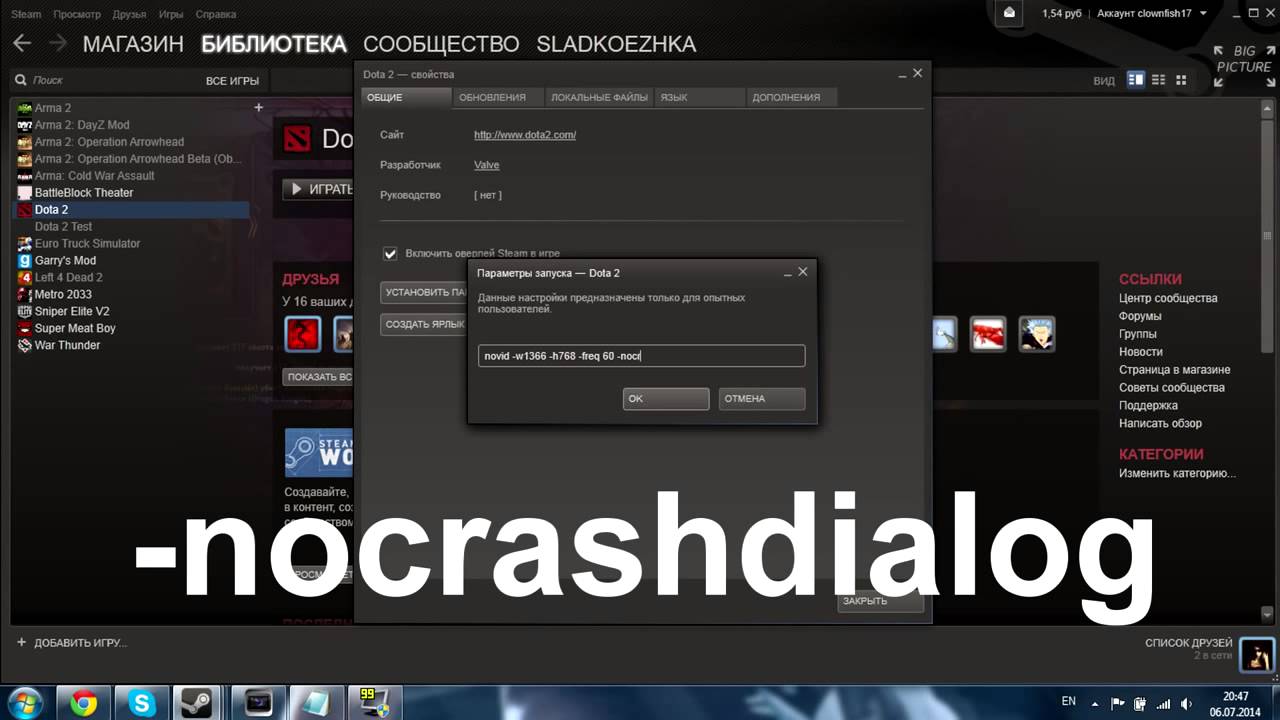Screen dimensions: 1280x720
Task: Click the Sniper Elite V2 icon
Action: click(25, 311)
